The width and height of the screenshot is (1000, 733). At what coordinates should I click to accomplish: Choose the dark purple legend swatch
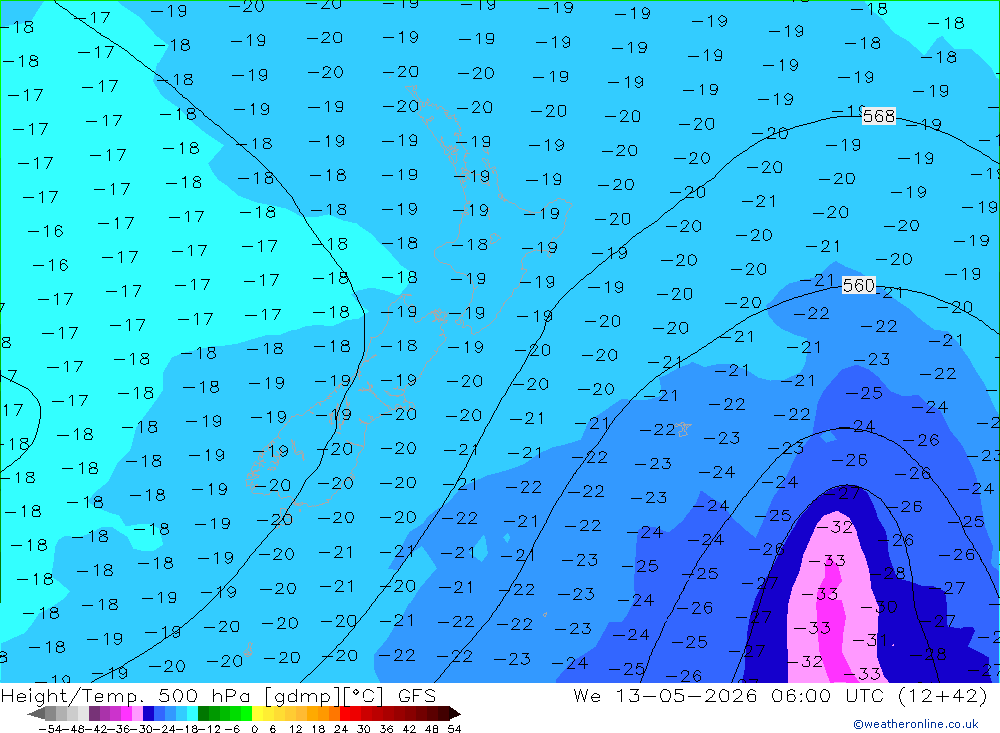(94, 714)
